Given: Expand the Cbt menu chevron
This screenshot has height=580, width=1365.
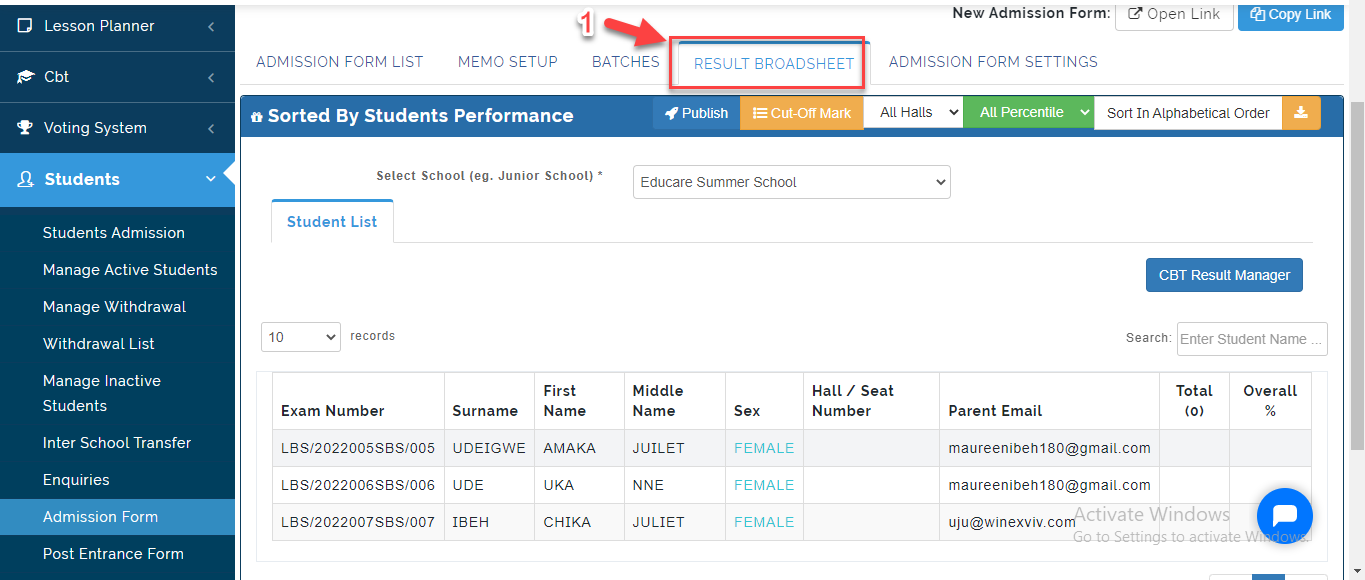Looking at the screenshot, I should (x=211, y=77).
